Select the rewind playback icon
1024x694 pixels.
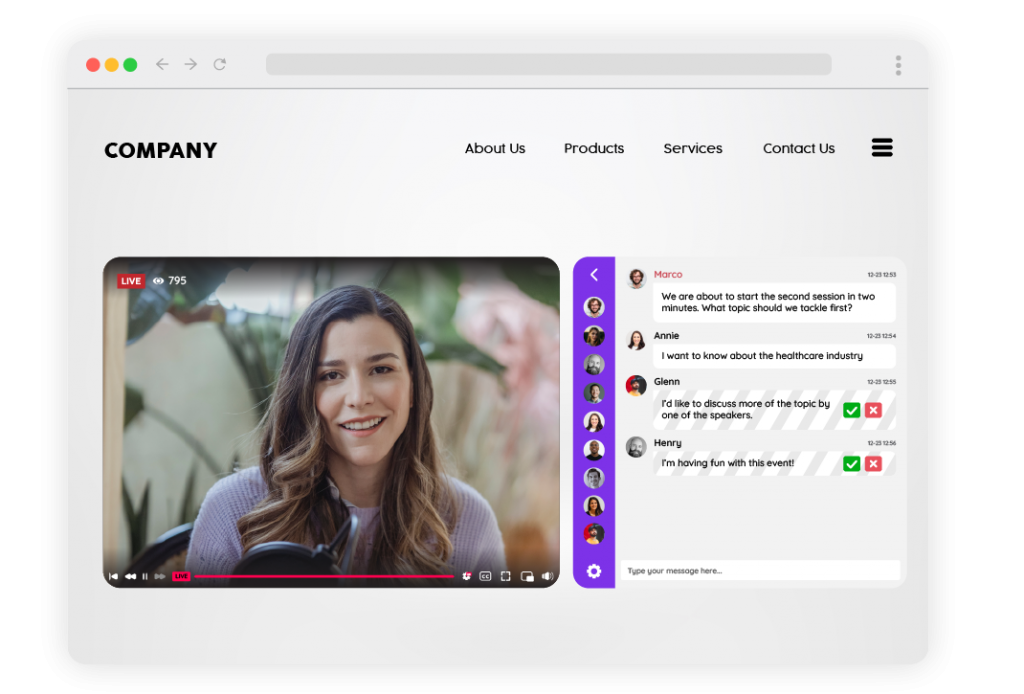pos(130,576)
